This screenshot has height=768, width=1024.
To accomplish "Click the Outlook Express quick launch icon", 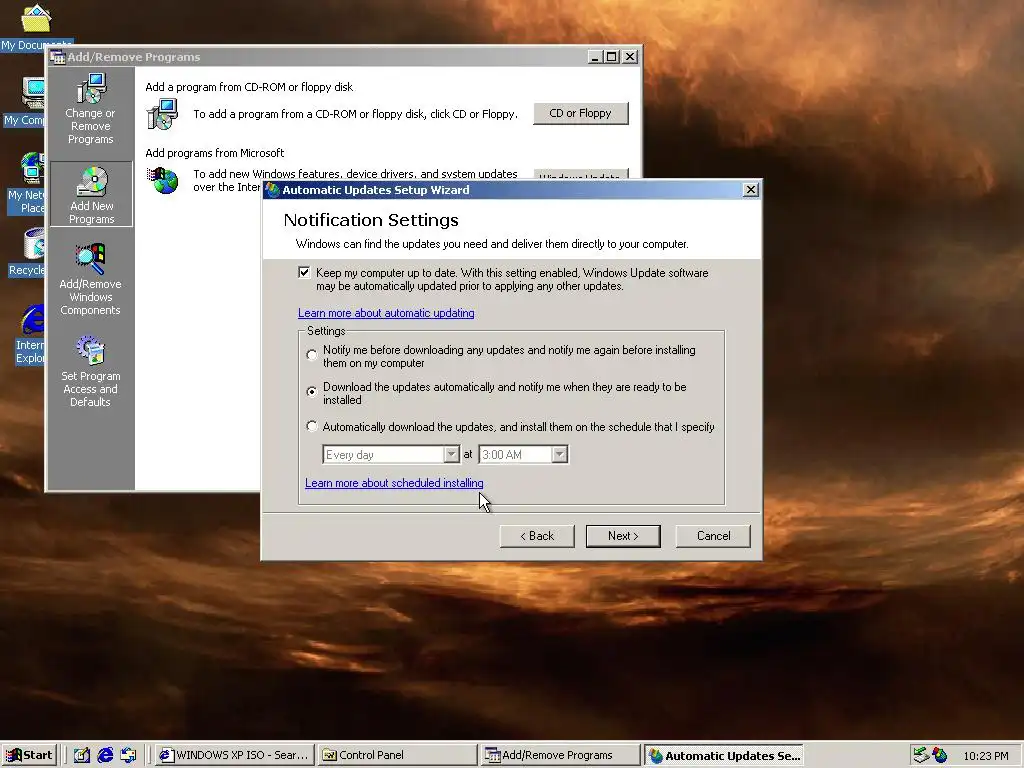I will (128, 755).
